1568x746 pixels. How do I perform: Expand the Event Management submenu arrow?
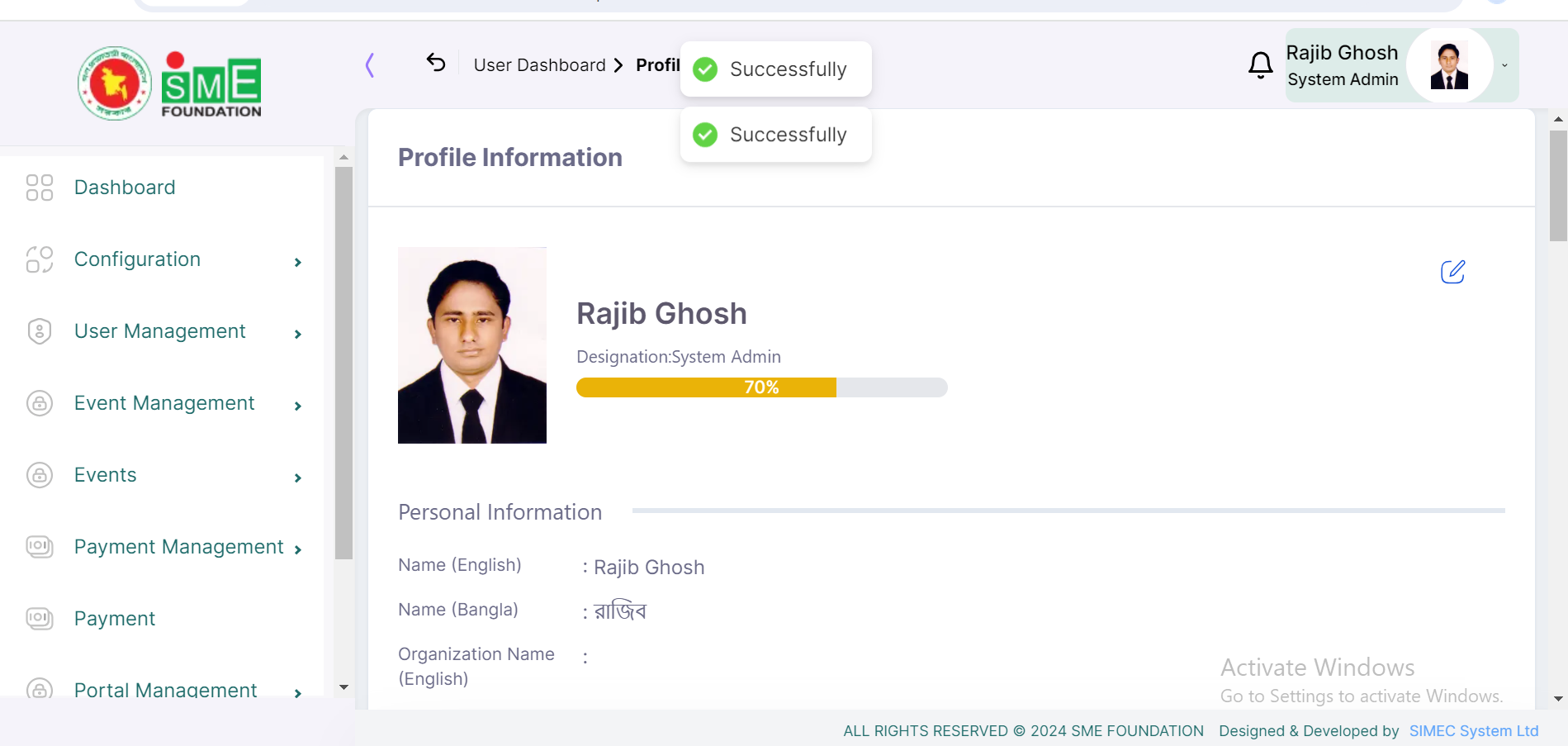point(298,406)
